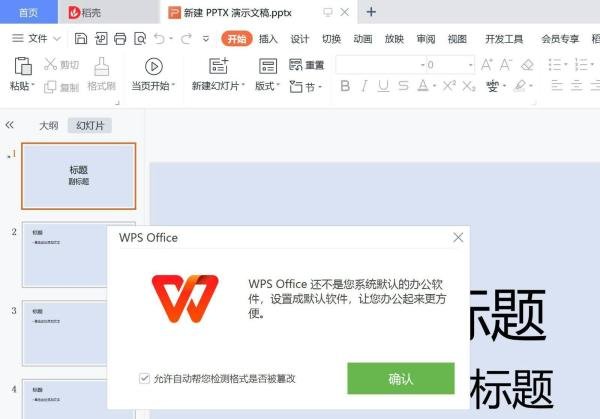Screen dimensions: 600x419
Task: Open the File (文件) menu dropdown arrow
Action: click(x=57, y=39)
